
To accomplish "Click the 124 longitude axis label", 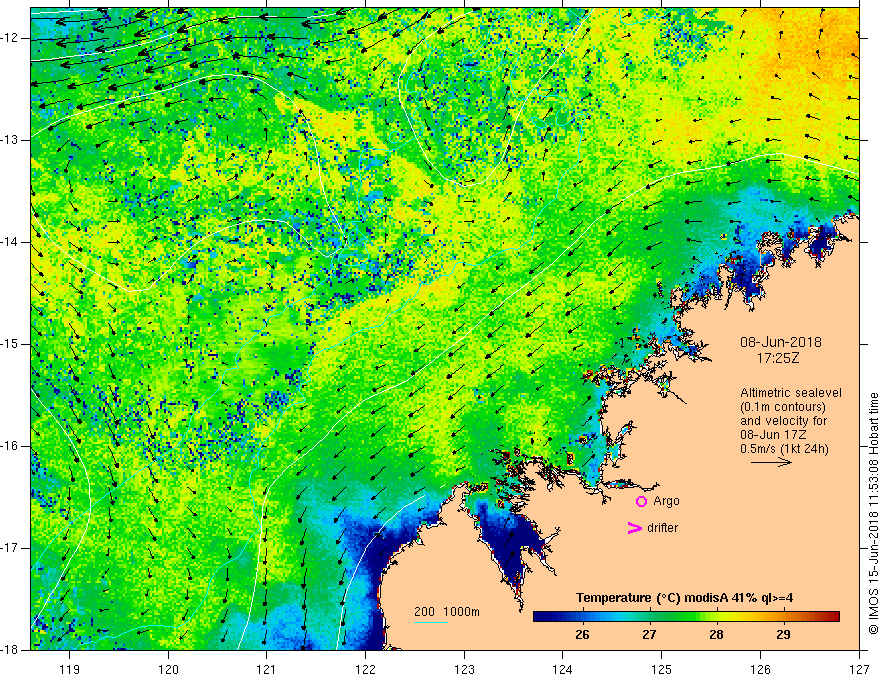I will click(563, 669).
